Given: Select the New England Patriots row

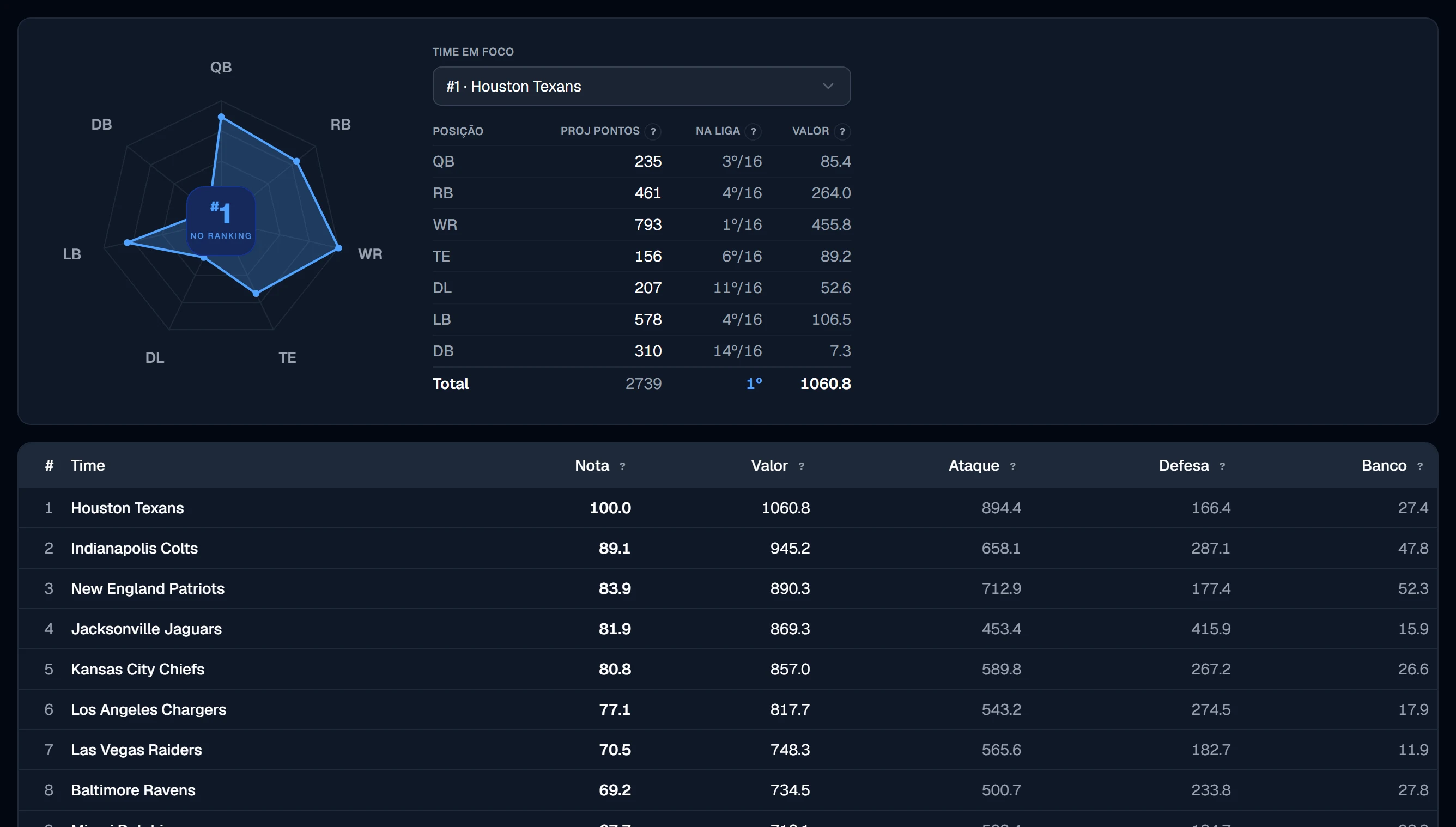Looking at the screenshot, I should click(727, 588).
